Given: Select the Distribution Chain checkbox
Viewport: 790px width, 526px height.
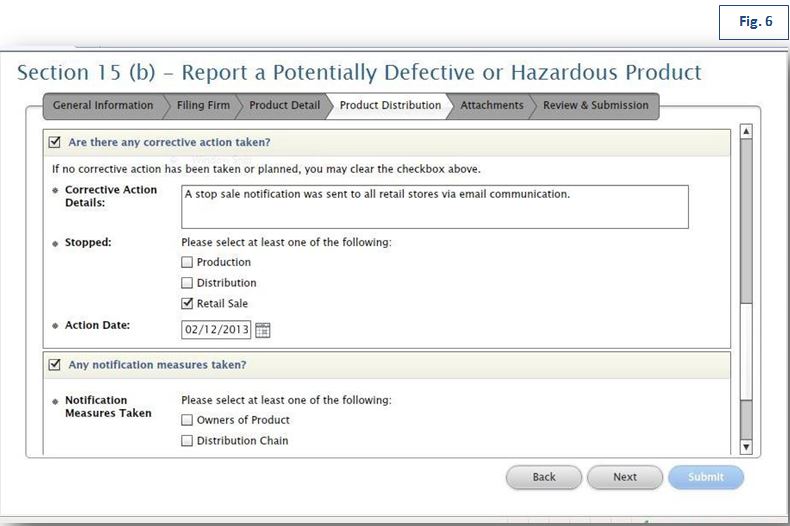Looking at the screenshot, I should (x=187, y=441).
